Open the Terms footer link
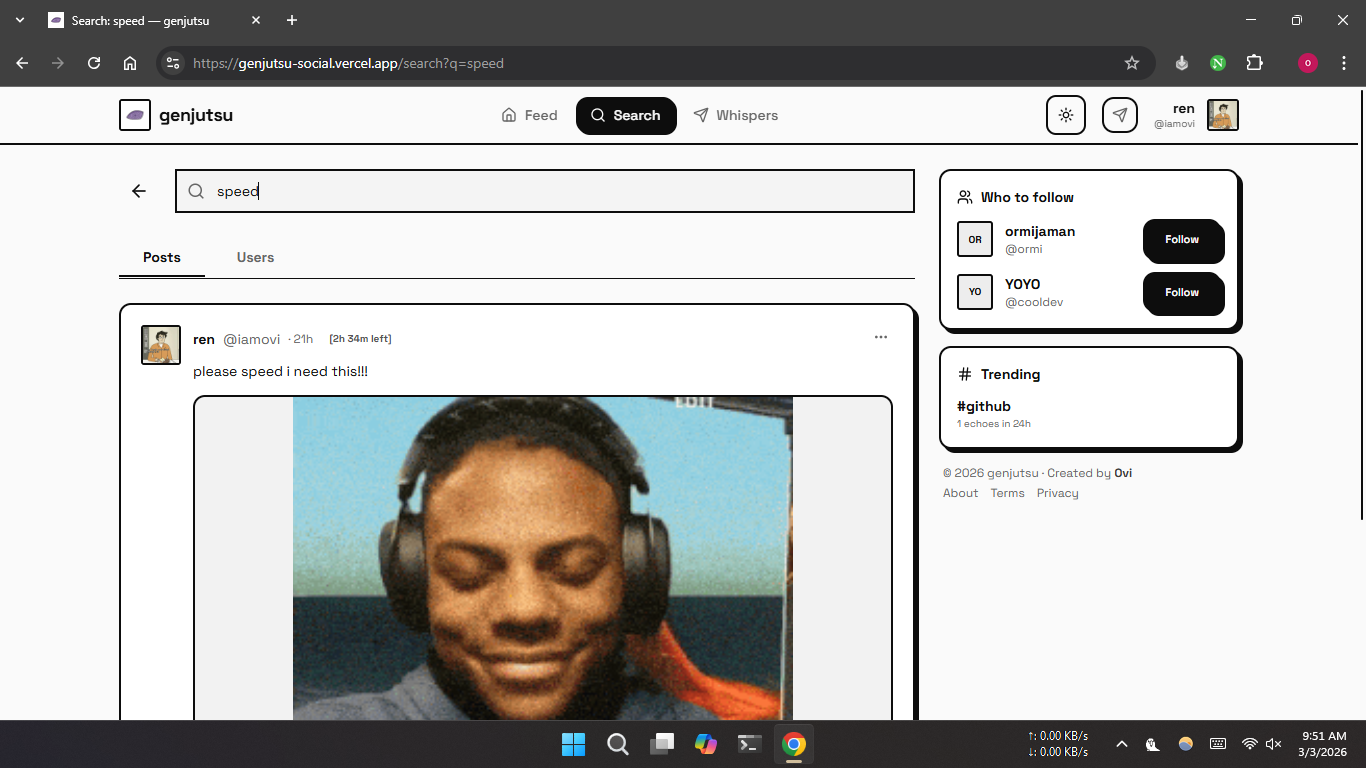Image resolution: width=1366 pixels, height=768 pixels. [x=1008, y=493]
